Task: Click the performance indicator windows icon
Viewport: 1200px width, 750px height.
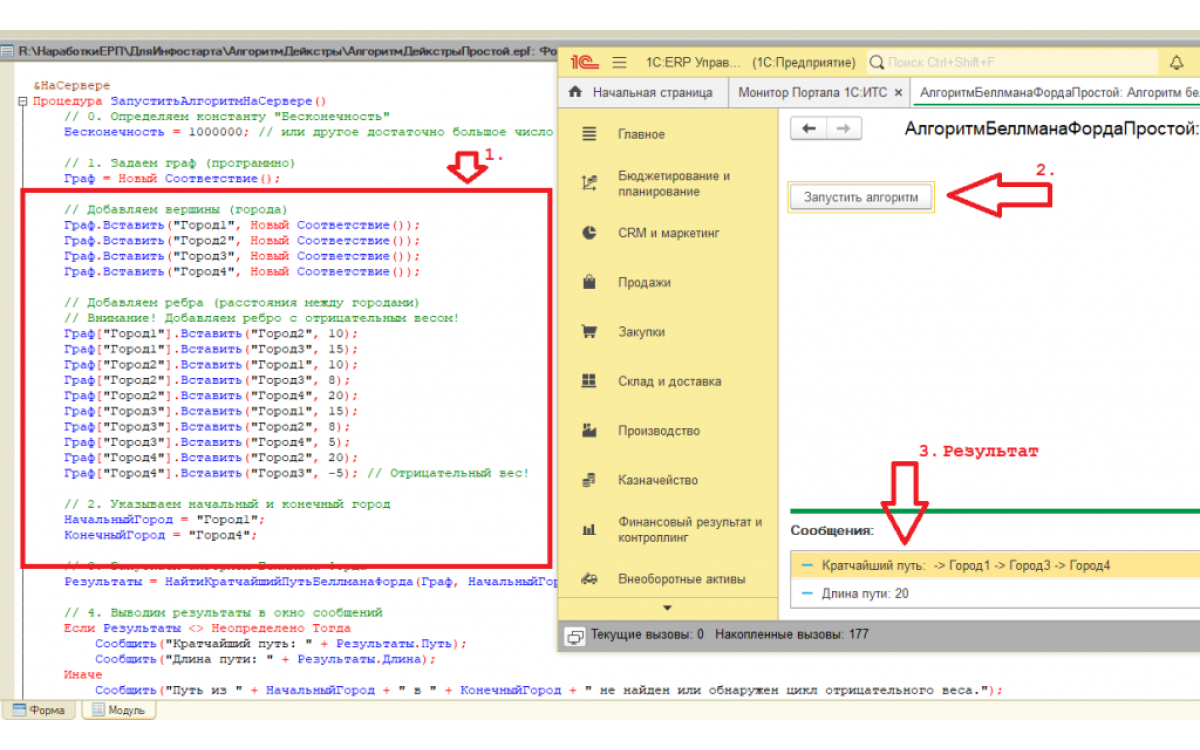Action: [x=575, y=635]
